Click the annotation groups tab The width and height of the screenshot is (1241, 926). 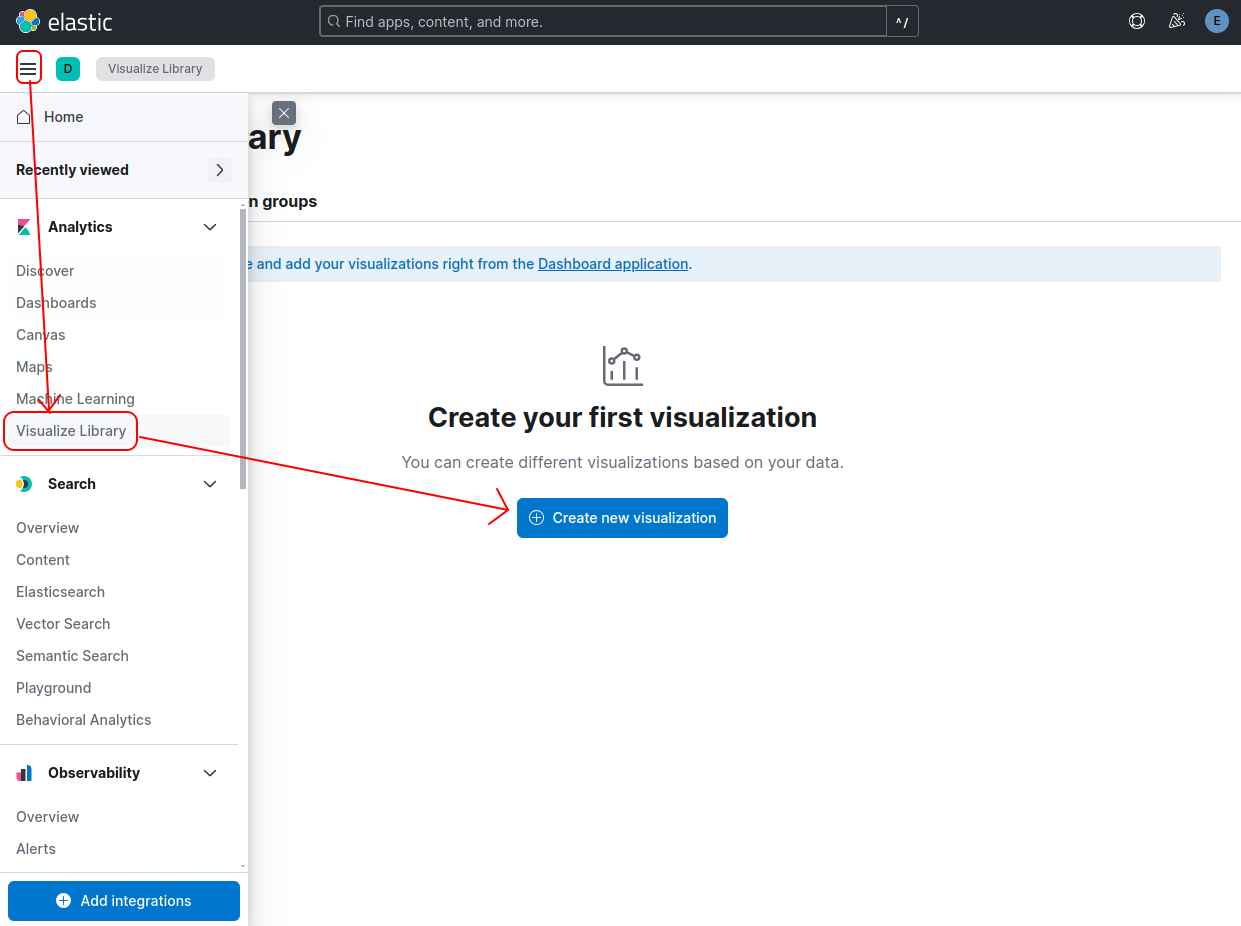(x=283, y=201)
